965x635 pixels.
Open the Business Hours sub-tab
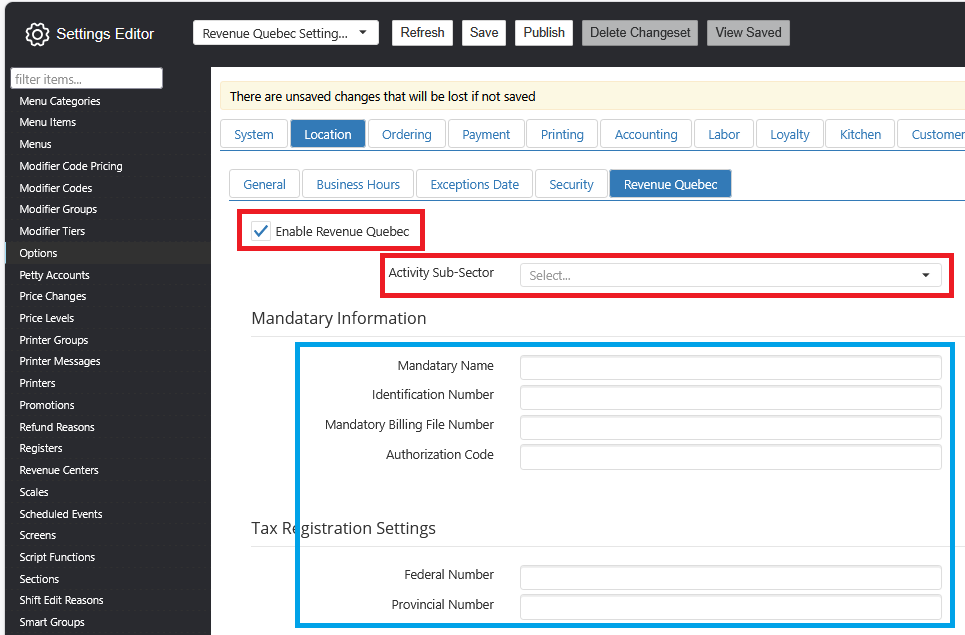pos(358,185)
